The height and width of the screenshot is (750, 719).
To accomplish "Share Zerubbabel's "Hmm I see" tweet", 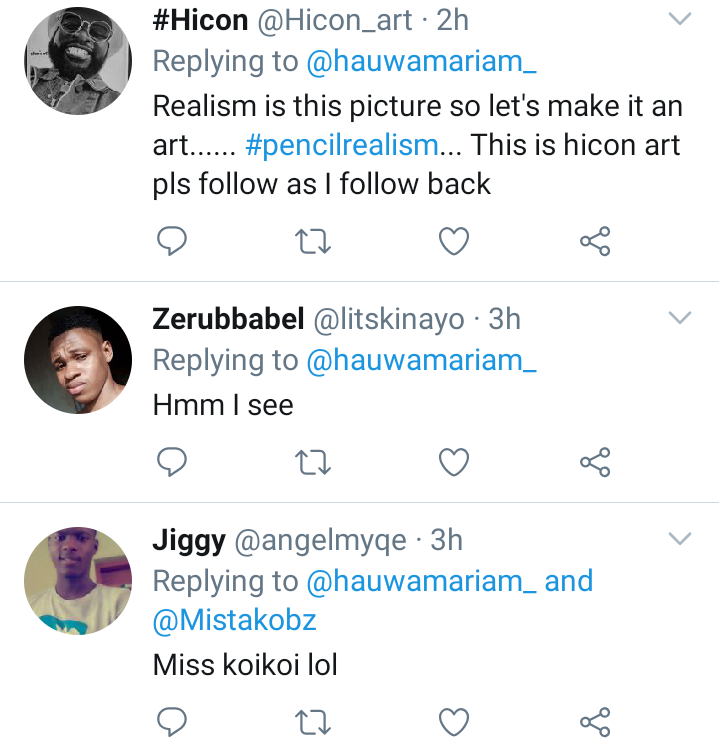I will click(x=595, y=461).
